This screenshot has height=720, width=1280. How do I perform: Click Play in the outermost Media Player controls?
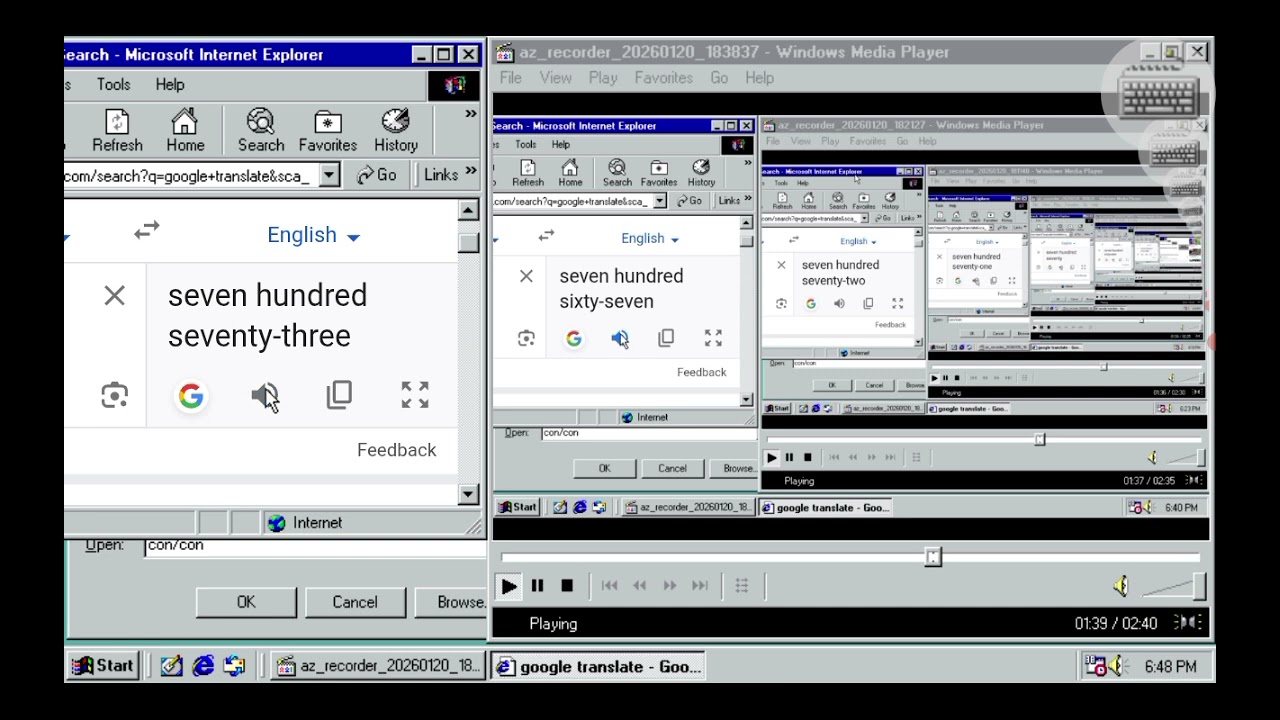coord(509,586)
